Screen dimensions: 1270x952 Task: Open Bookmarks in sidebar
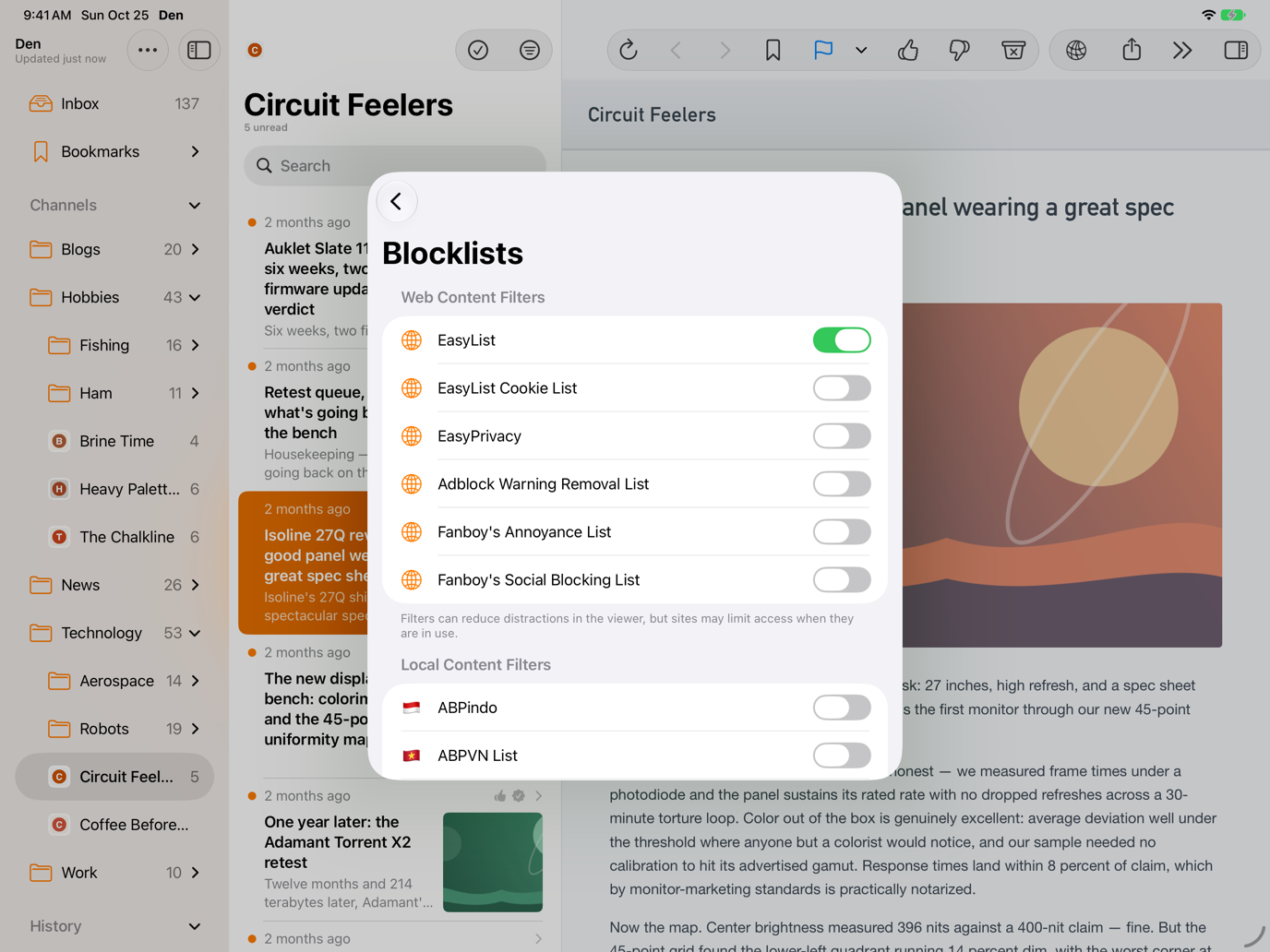tap(114, 151)
